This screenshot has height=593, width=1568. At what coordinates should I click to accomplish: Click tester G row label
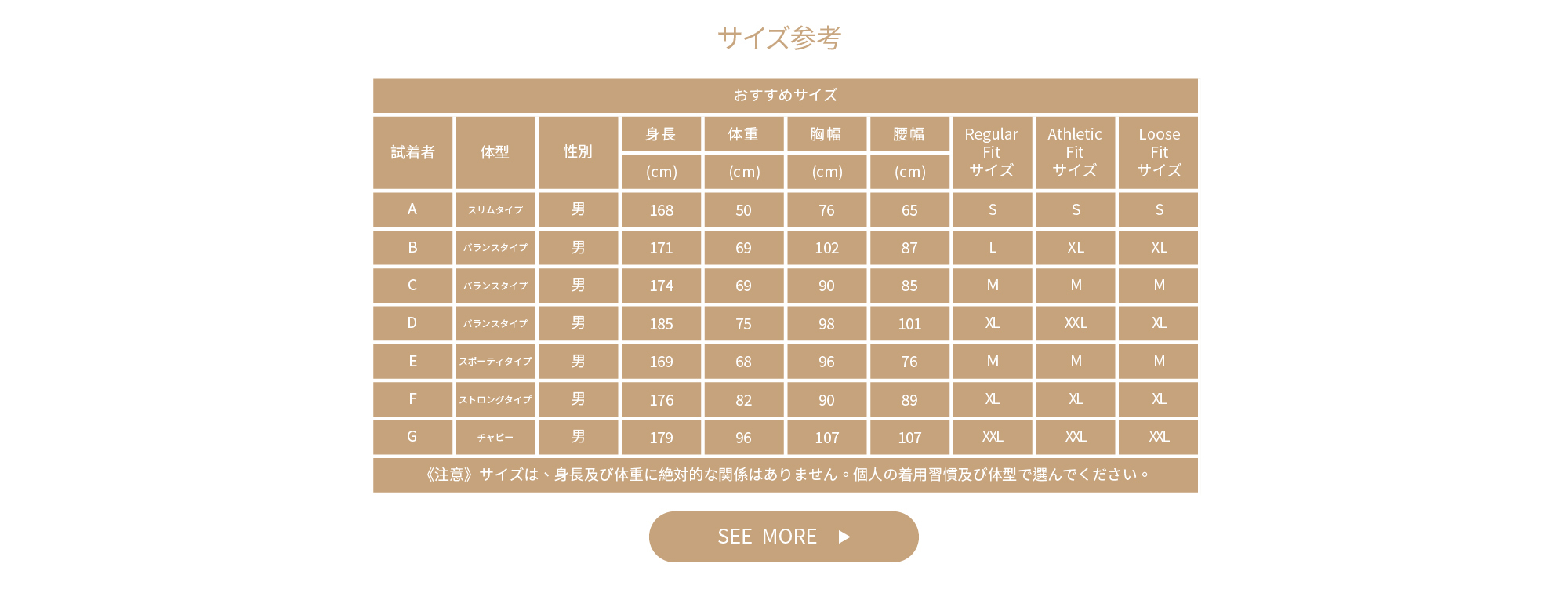[x=412, y=437]
